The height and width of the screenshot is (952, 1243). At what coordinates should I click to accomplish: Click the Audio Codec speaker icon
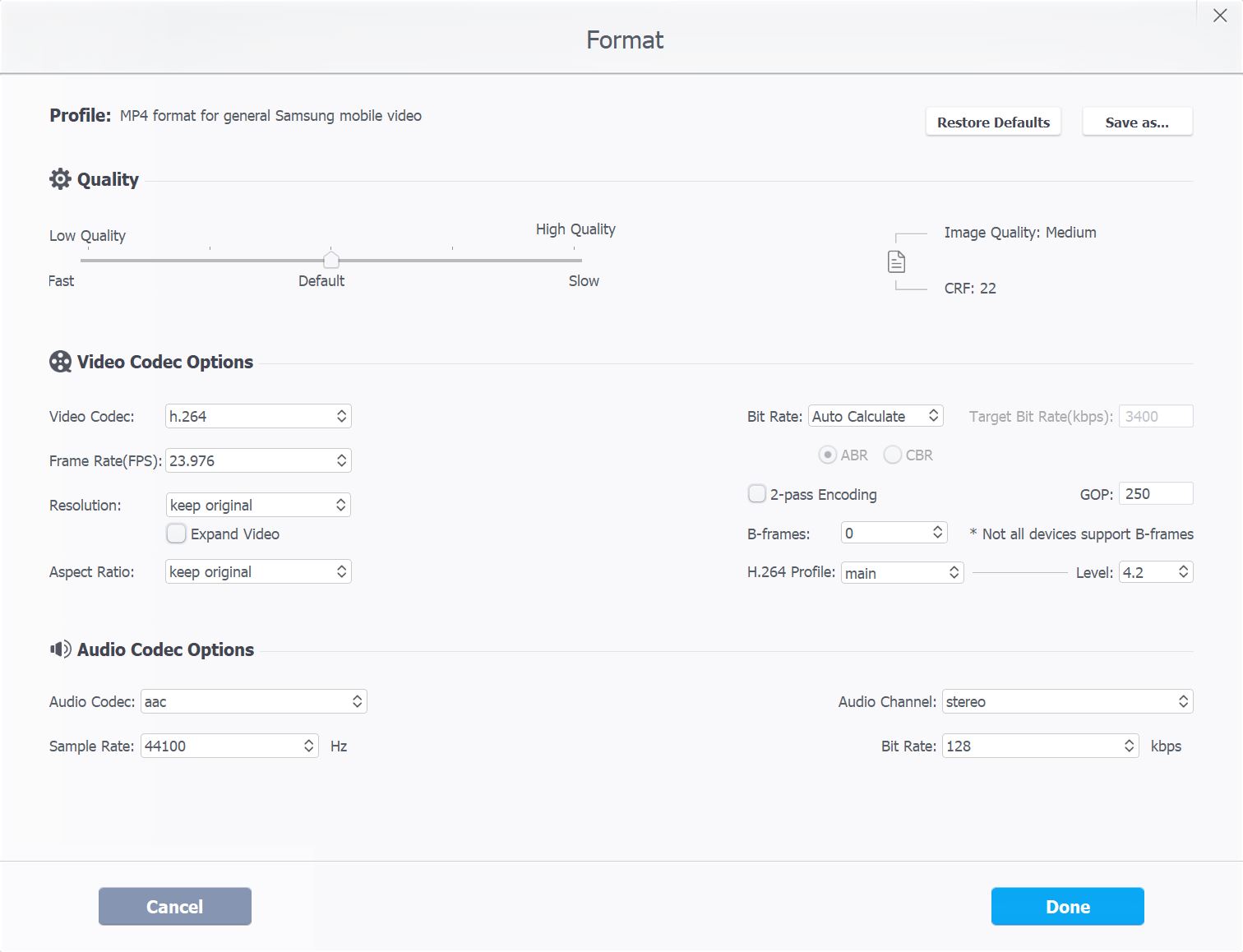pyautogui.click(x=60, y=649)
